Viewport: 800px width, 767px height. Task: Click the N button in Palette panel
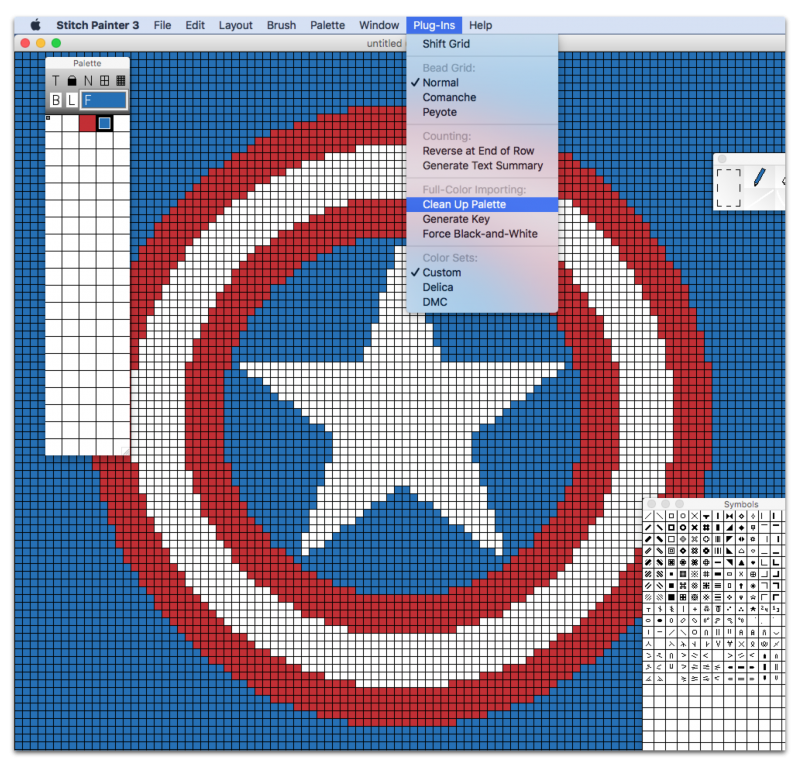(x=88, y=81)
